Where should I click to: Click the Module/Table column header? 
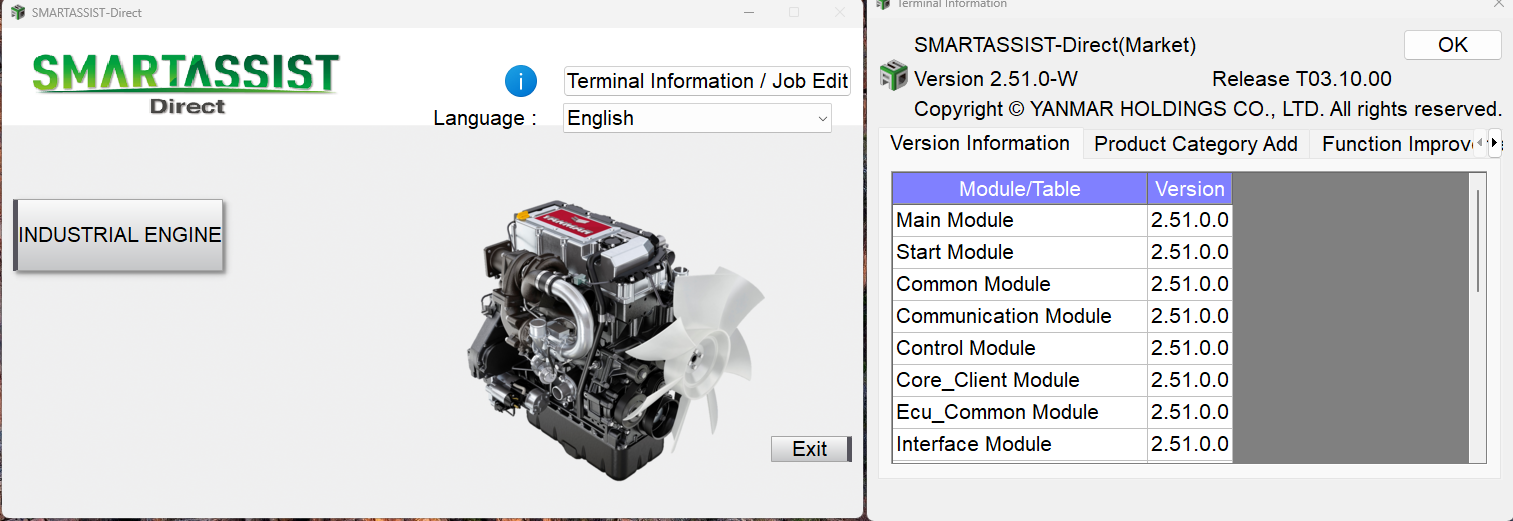coord(1020,189)
